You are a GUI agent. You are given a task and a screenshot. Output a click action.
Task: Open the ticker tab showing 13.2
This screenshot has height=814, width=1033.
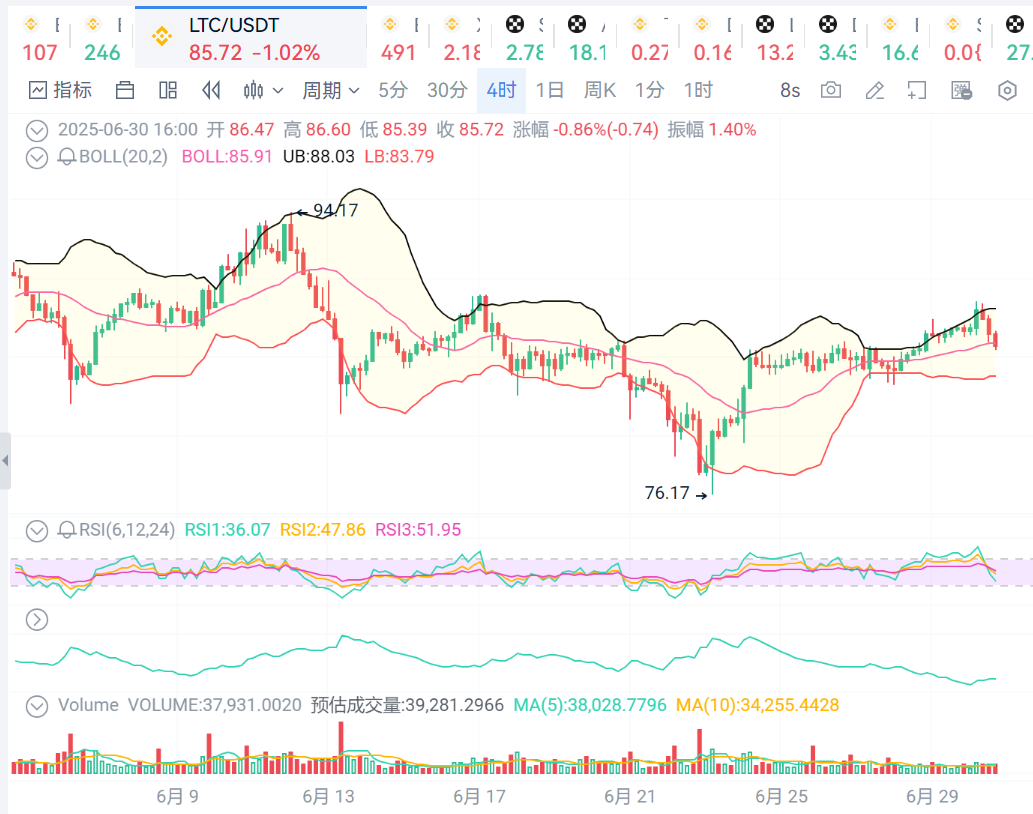(775, 40)
